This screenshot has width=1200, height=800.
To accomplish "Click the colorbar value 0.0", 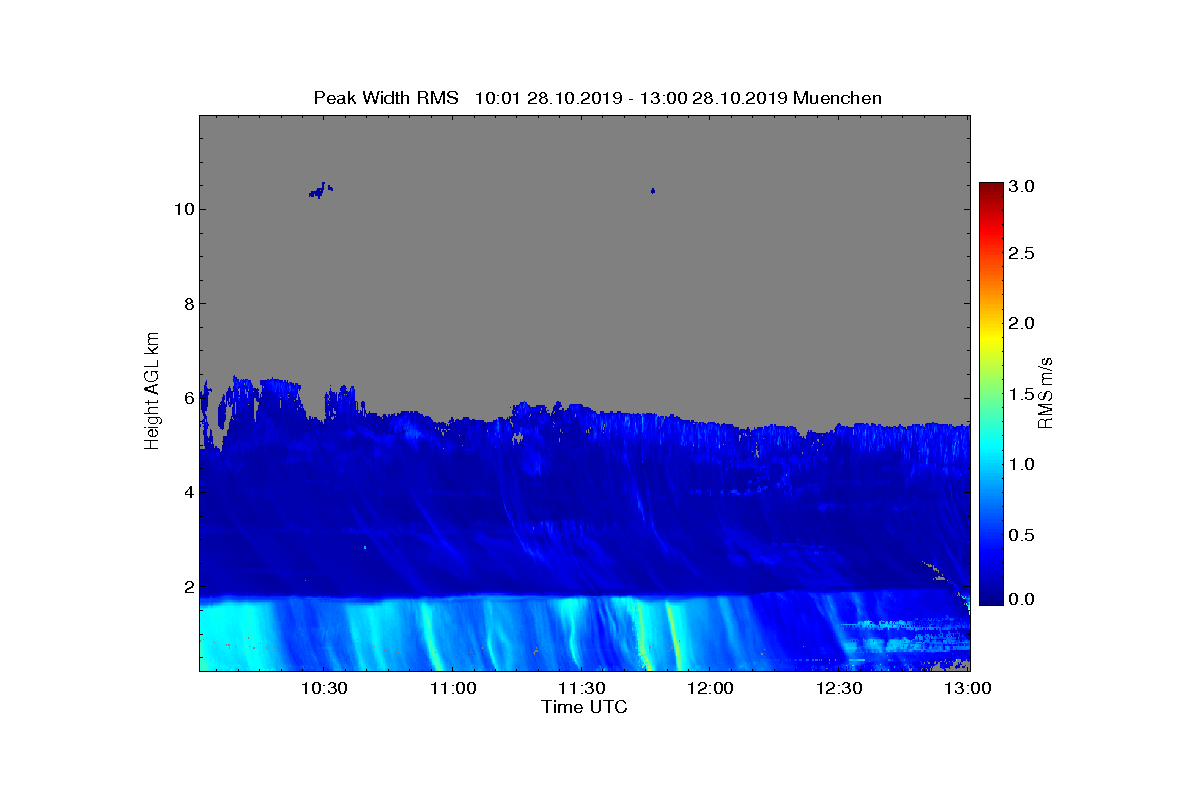I will [1022, 598].
